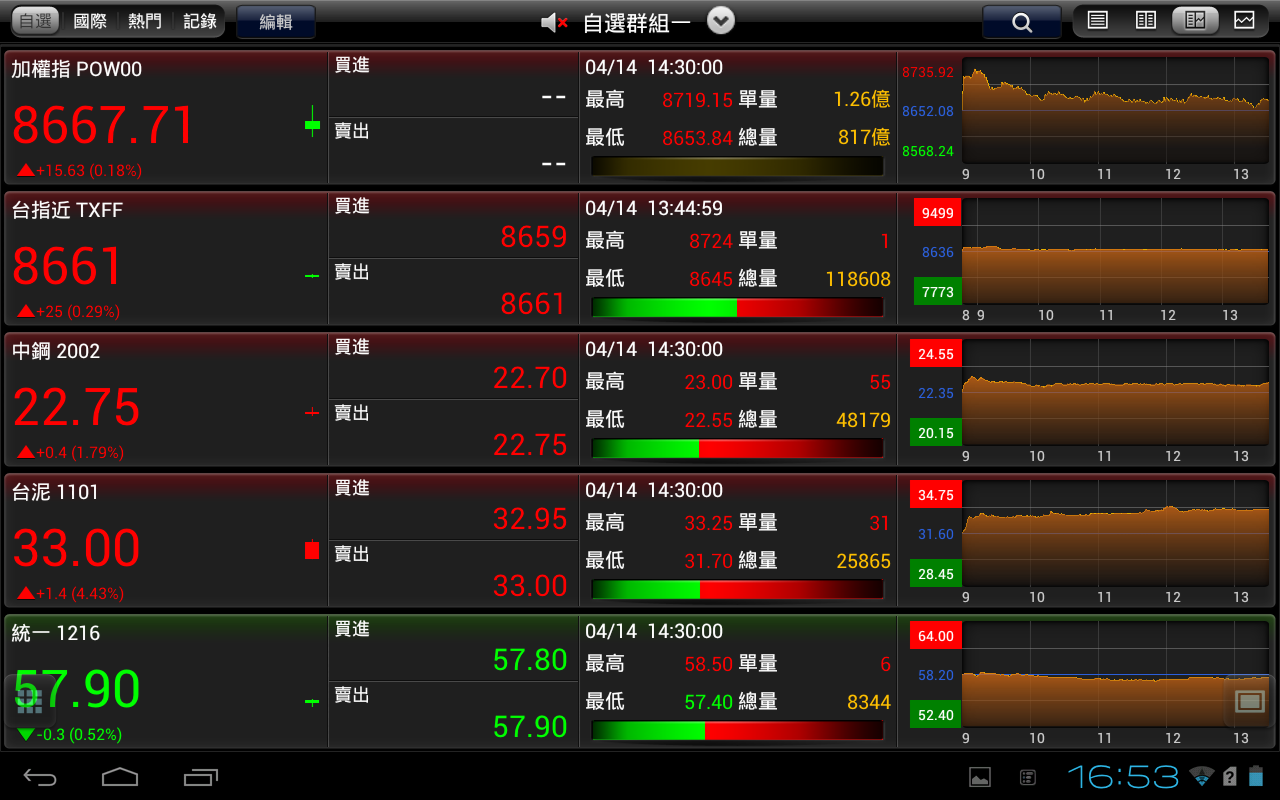Tap the 64.00 limit-up price label
Image resolution: width=1280 pixels, height=800 pixels.
pyautogui.click(x=936, y=636)
